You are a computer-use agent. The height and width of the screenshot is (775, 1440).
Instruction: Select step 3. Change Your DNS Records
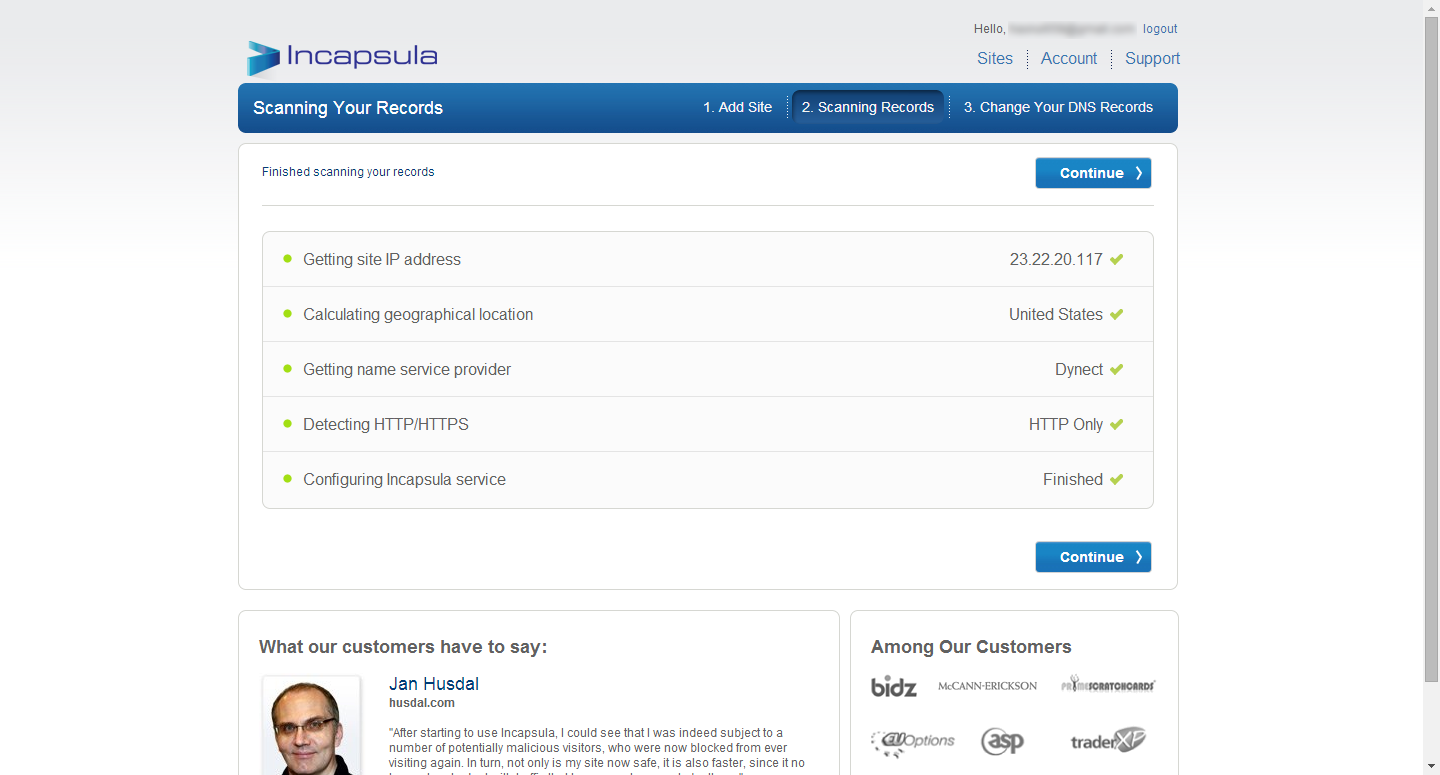click(1058, 107)
